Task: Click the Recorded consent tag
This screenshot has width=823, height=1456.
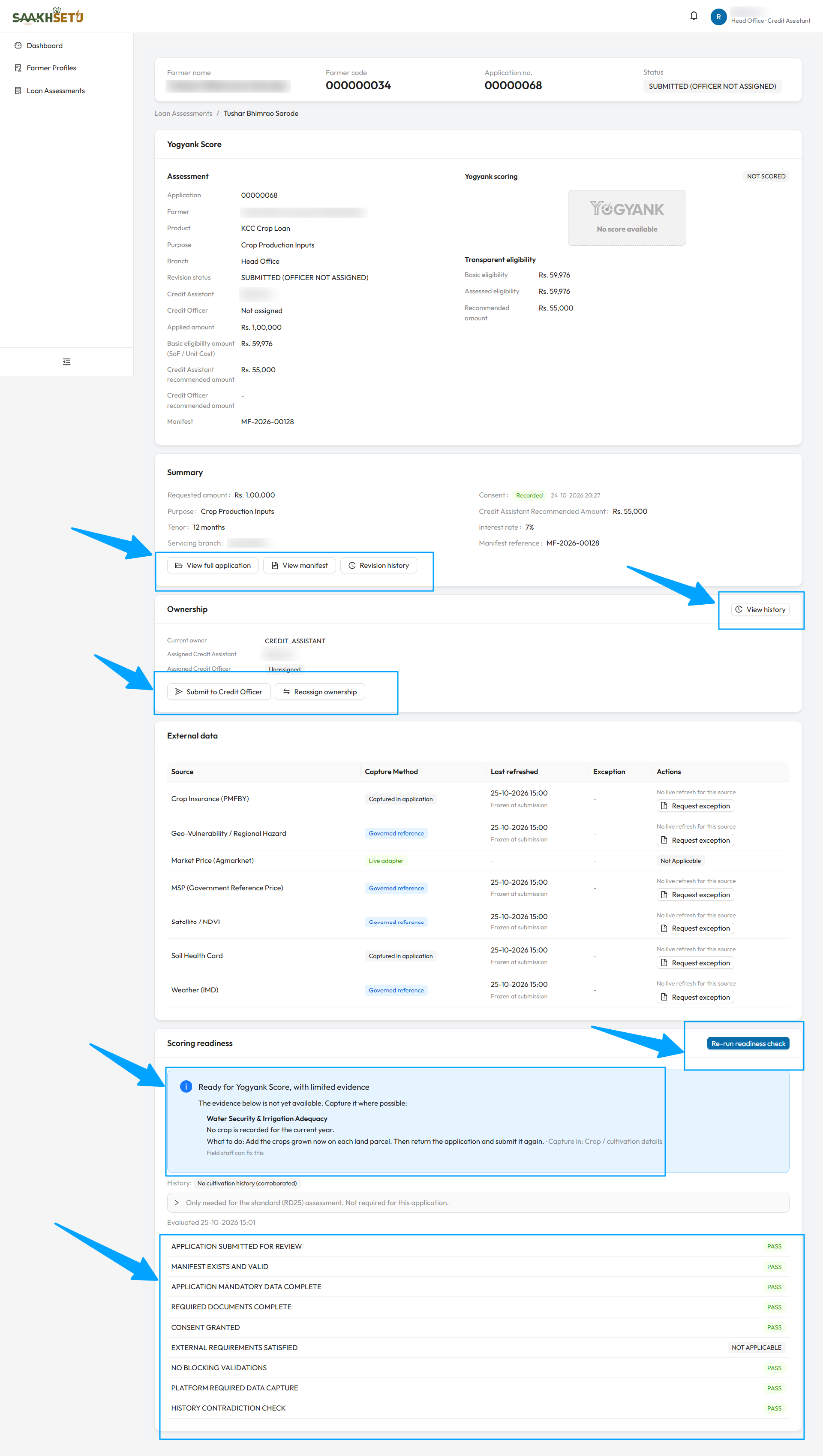Action: pyautogui.click(x=529, y=495)
